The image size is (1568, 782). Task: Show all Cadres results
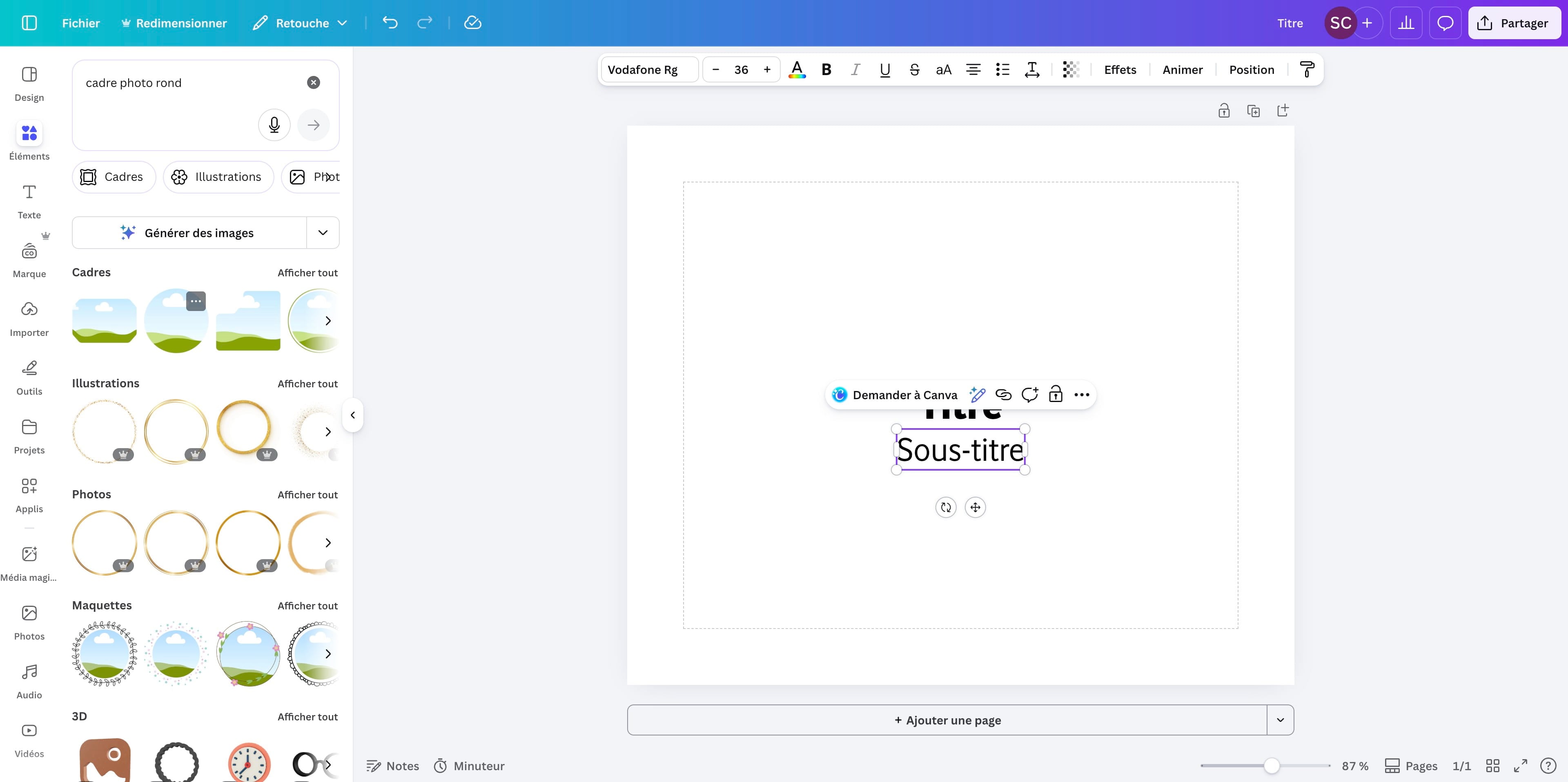(307, 273)
